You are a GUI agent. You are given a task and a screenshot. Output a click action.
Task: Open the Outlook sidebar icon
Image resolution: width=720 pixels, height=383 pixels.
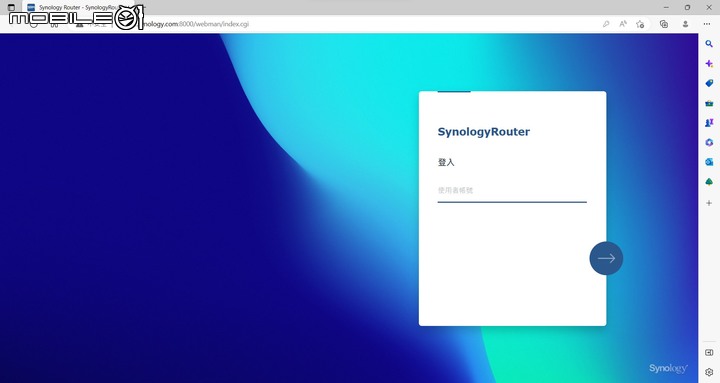coord(709,162)
